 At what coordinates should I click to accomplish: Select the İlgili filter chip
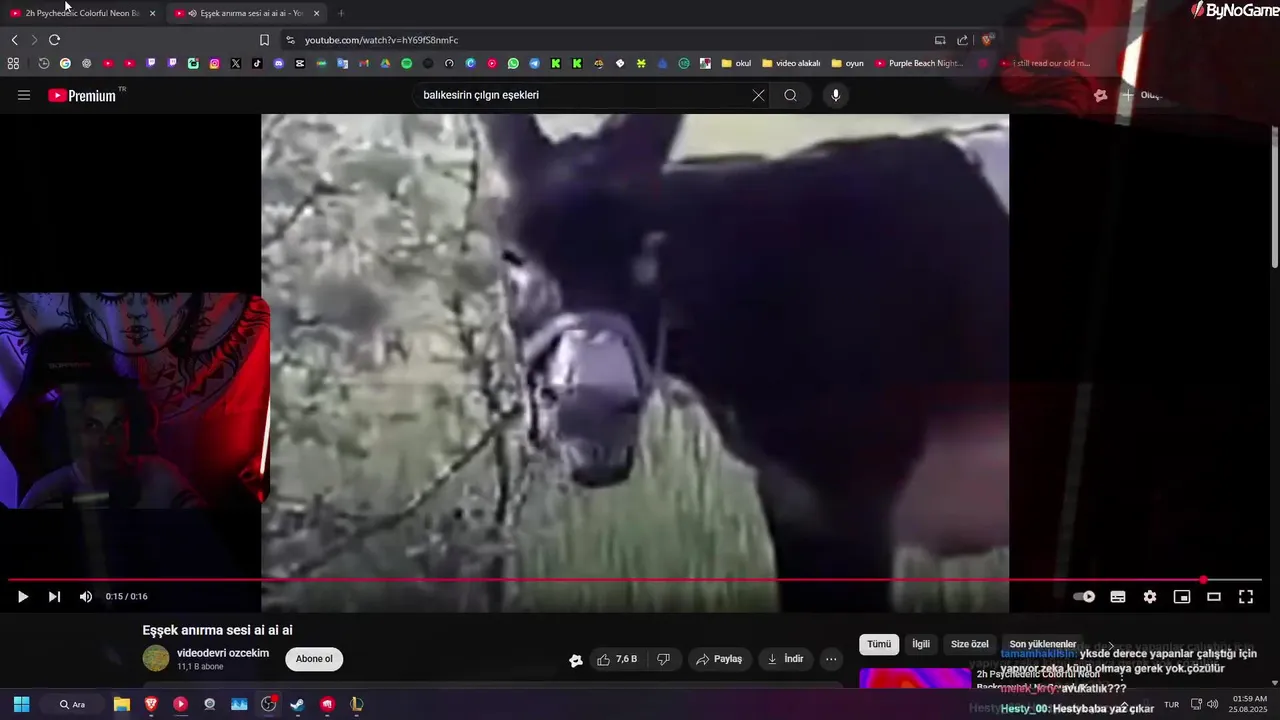[x=921, y=645]
